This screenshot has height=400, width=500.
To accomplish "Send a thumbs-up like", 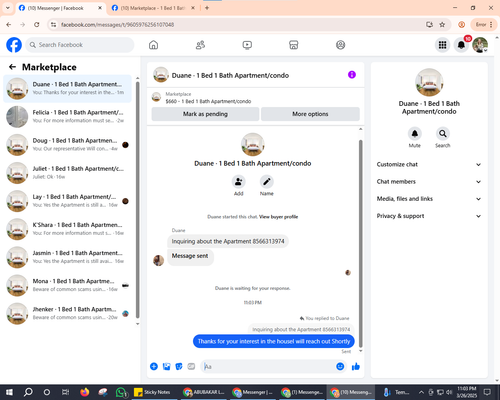I will click(x=356, y=367).
